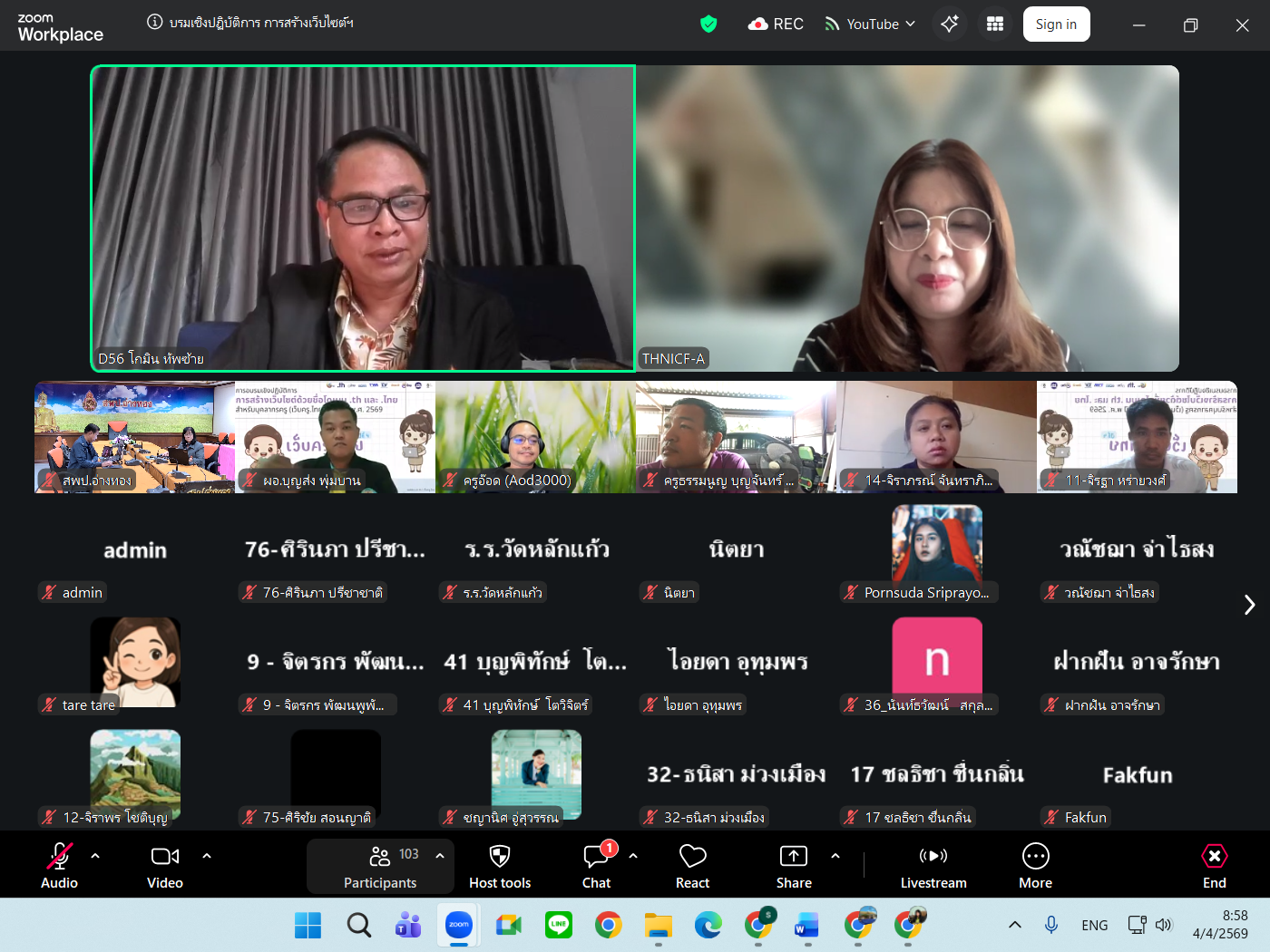Open the AI Companion sparkle icon
Image resolution: width=1270 pixels, height=952 pixels.
[x=949, y=24]
